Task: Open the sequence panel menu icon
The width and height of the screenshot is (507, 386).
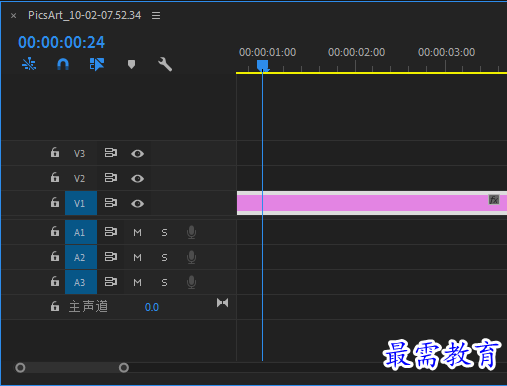Action: coord(156,15)
